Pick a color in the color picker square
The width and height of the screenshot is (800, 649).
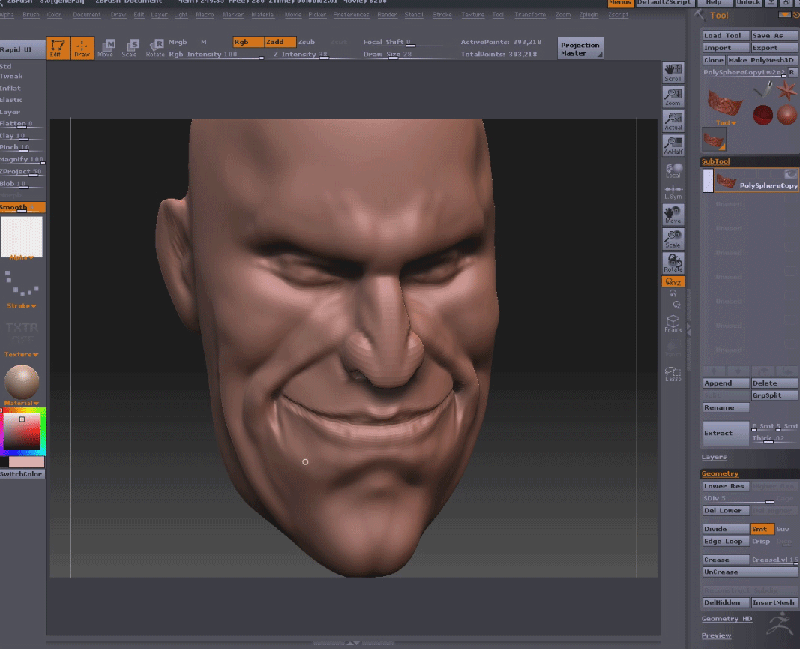click(21, 432)
